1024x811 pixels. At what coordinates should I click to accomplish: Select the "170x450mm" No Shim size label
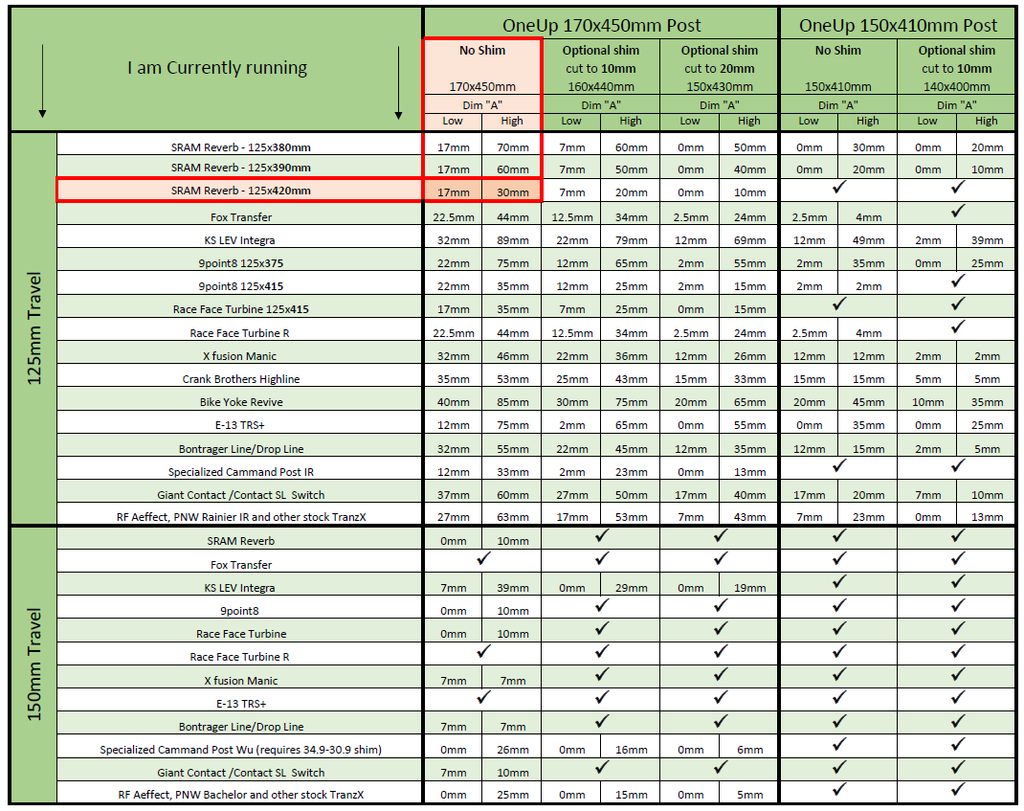[482, 86]
